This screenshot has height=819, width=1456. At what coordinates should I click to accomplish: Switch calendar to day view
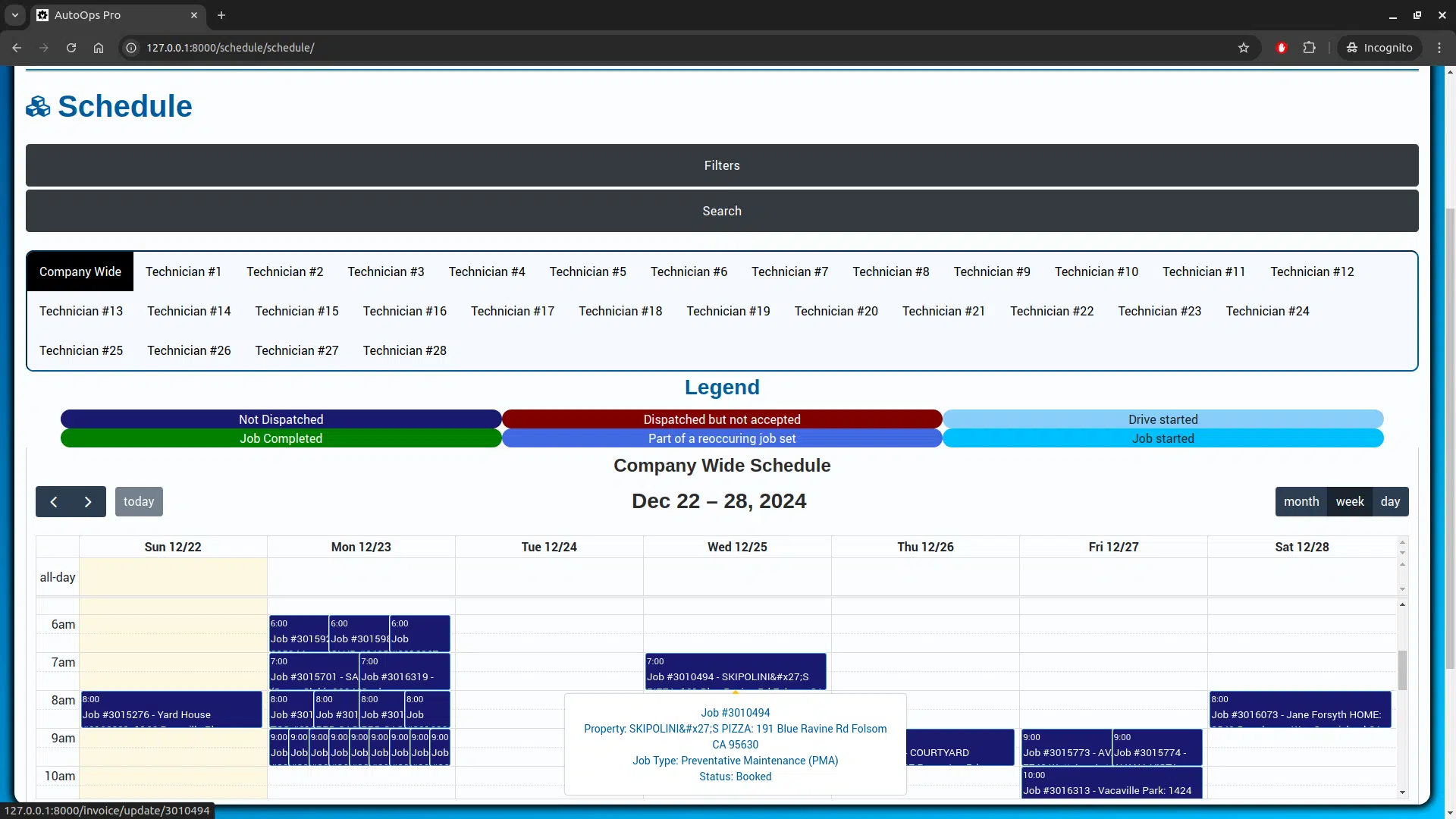coord(1390,502)
